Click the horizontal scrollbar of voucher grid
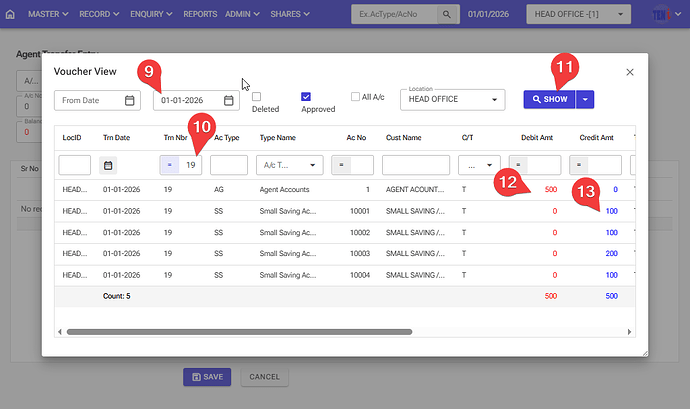 pos(240,331)
